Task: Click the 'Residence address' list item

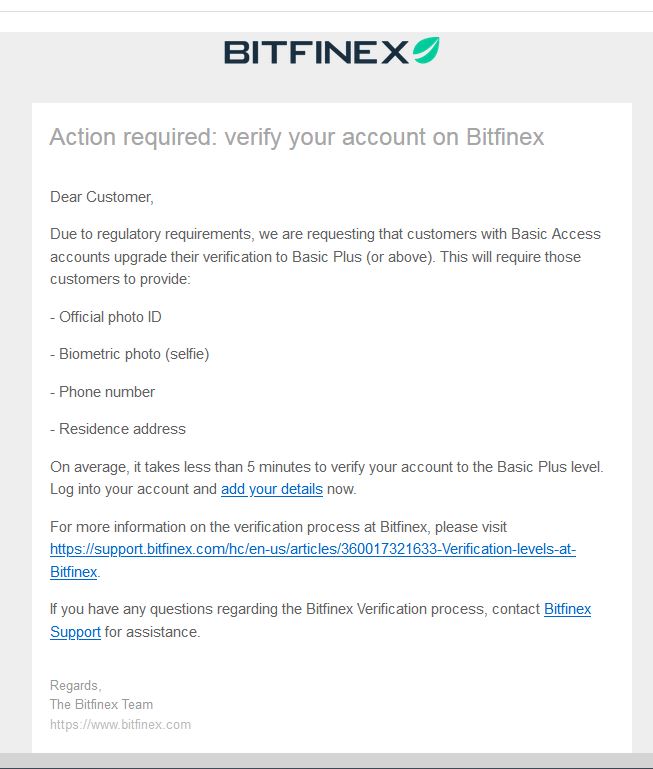Action: click(118, 429)
